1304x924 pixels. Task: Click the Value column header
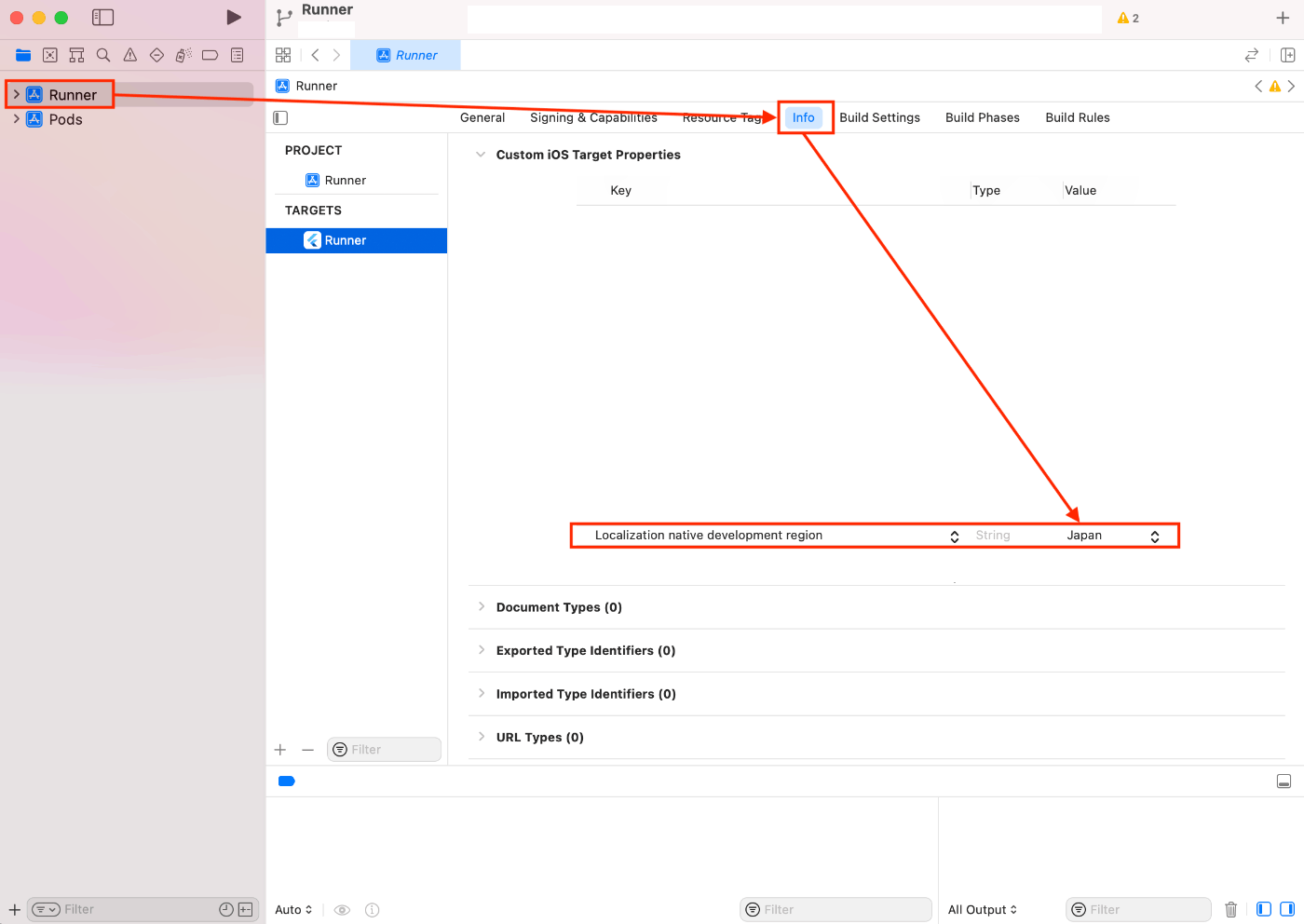pyautogui.click(x=1080, y=190)
